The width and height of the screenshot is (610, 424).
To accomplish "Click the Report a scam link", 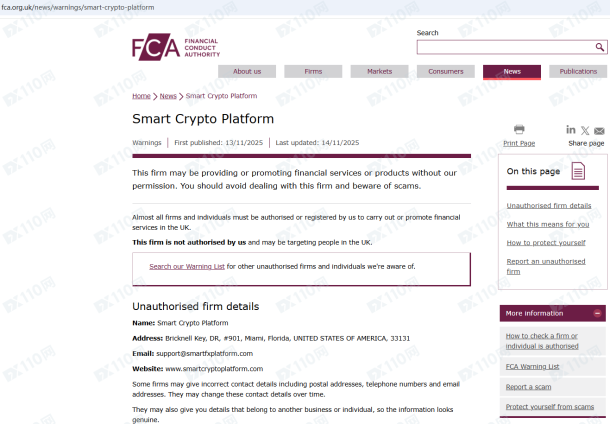I will [530, 386].
